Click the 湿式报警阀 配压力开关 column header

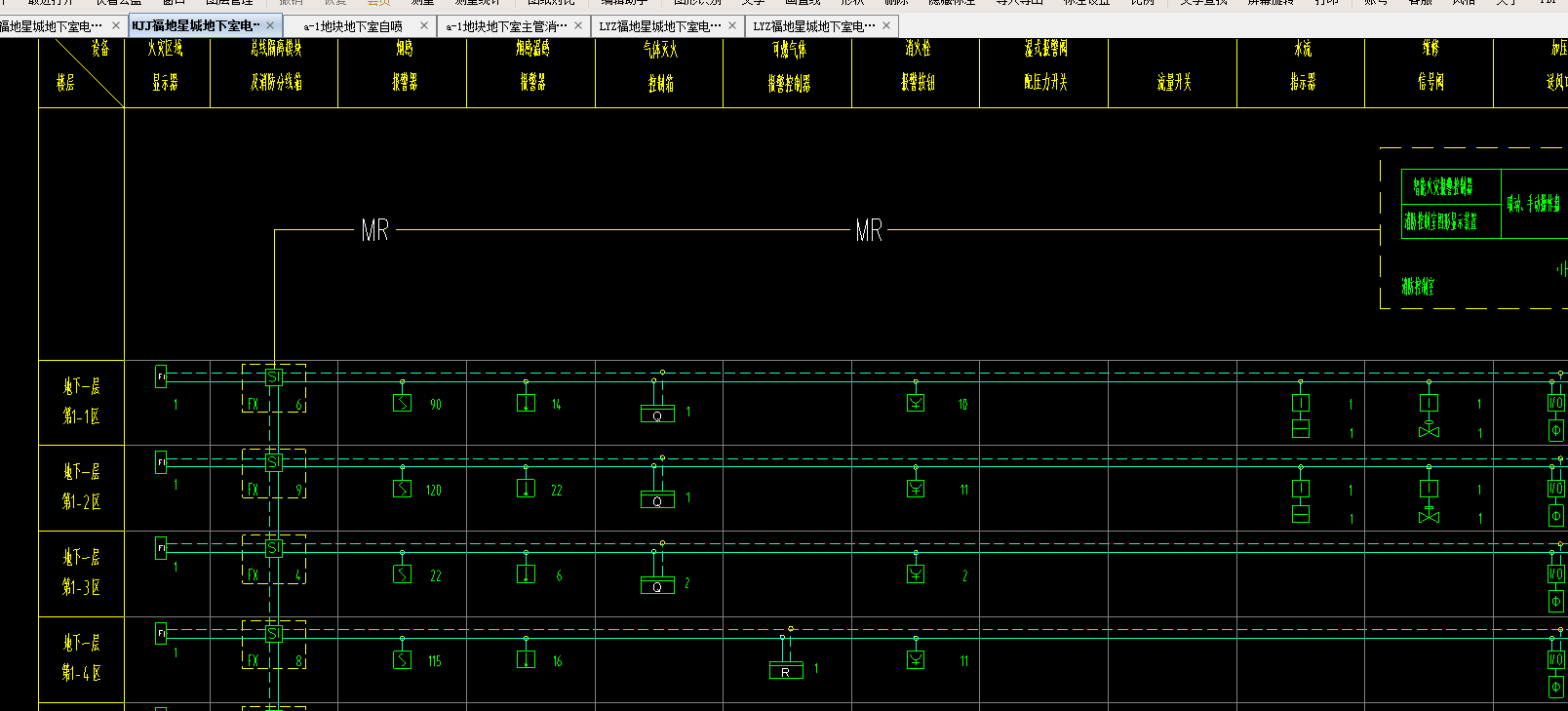click(x=1045, y=65)
